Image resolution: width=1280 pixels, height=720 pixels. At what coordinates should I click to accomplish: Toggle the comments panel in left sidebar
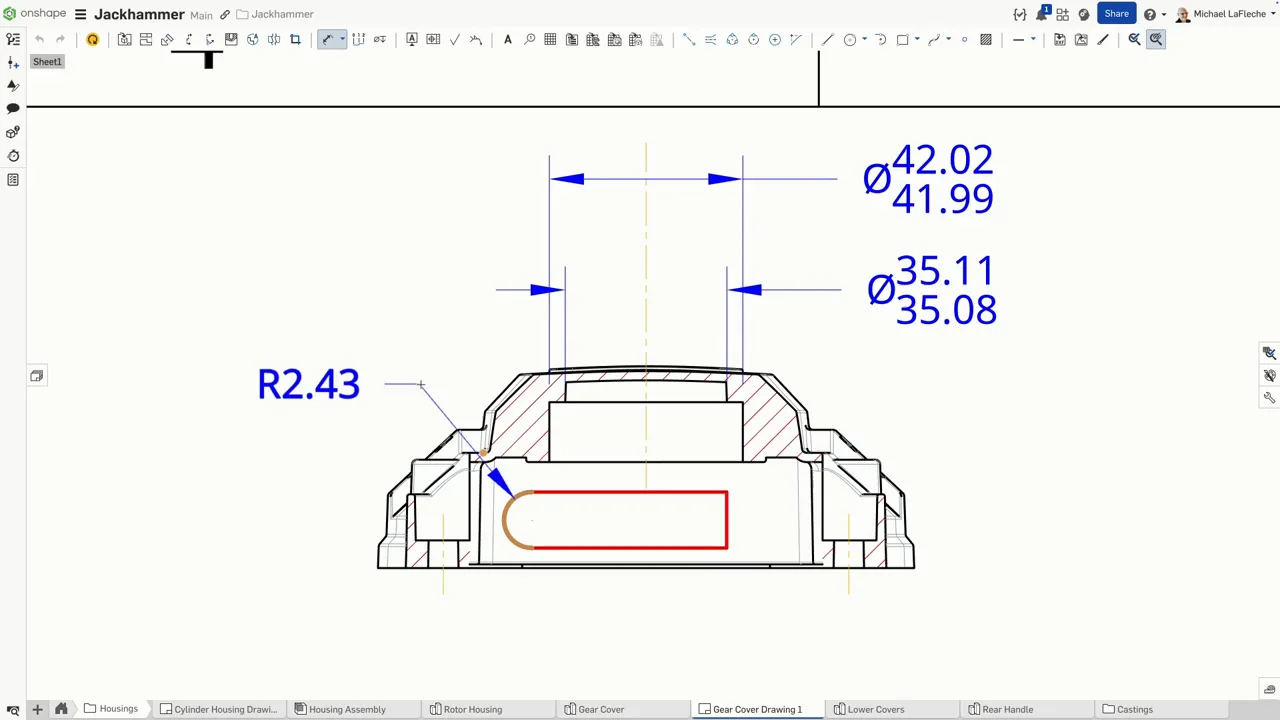pyautogui.click(x=13, y=108)
